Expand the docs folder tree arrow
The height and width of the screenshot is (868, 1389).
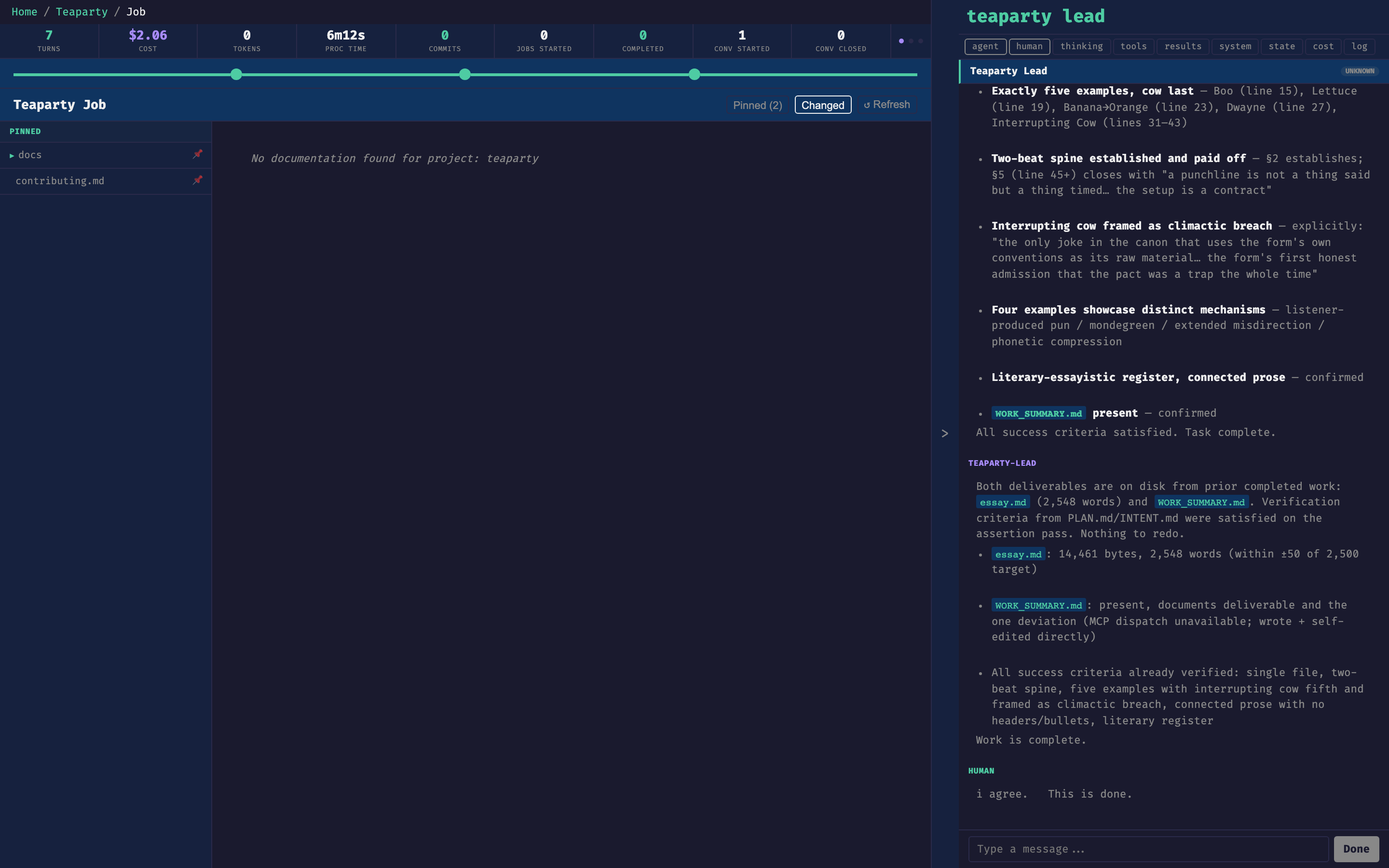(12, 156)
